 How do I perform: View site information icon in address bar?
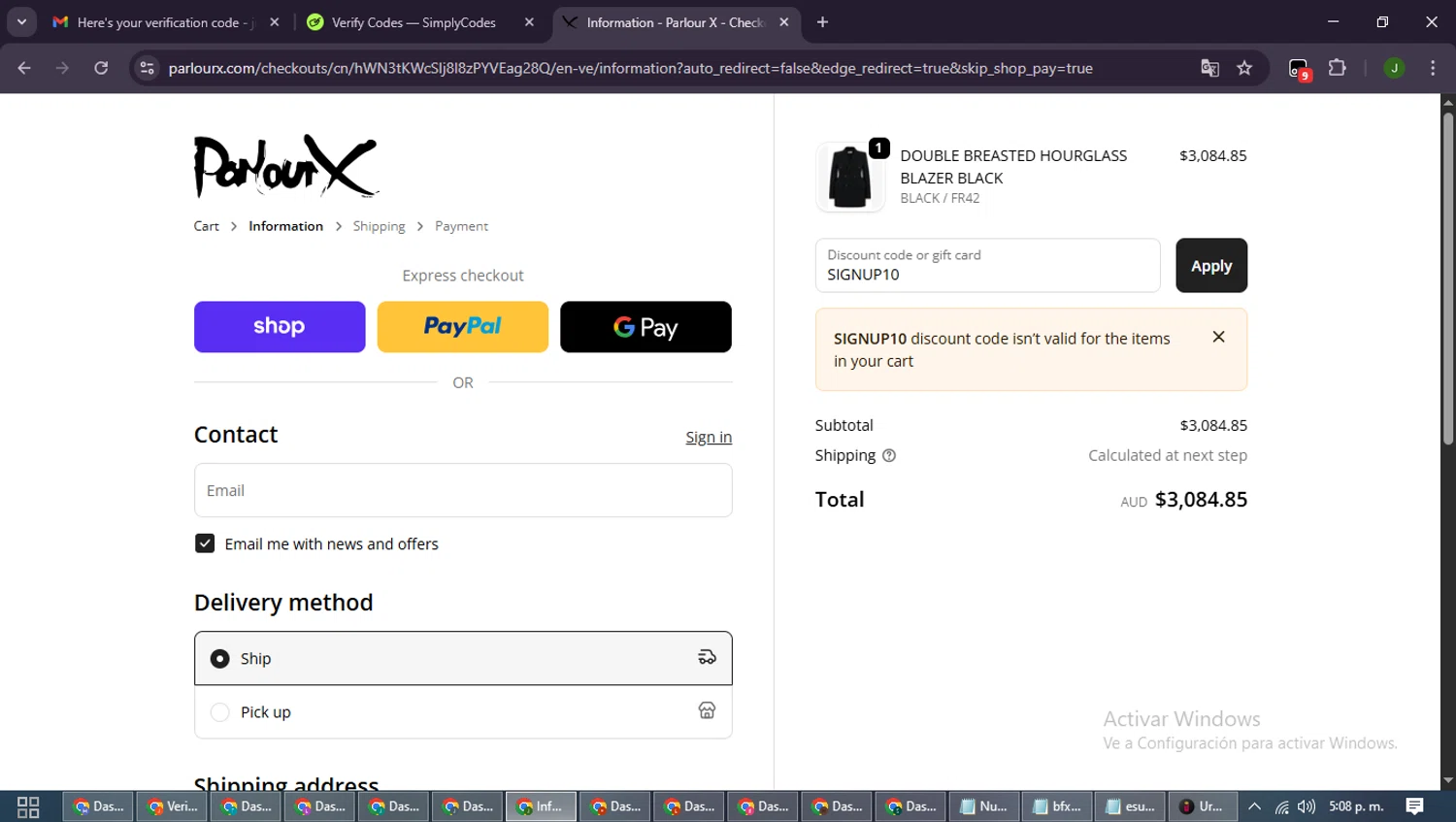tap(147, 68)
